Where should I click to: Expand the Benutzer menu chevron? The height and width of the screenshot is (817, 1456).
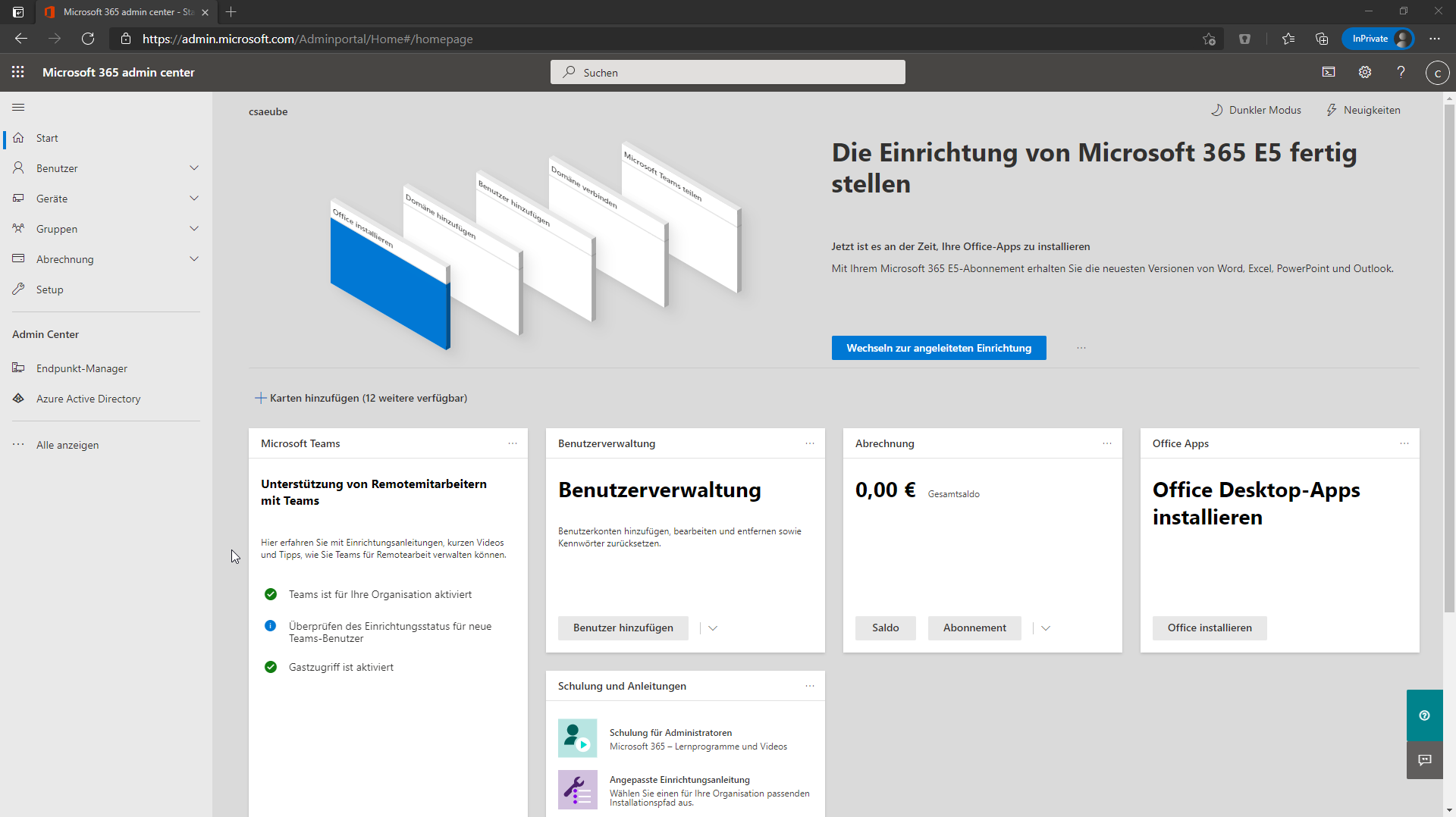point(194,168)
